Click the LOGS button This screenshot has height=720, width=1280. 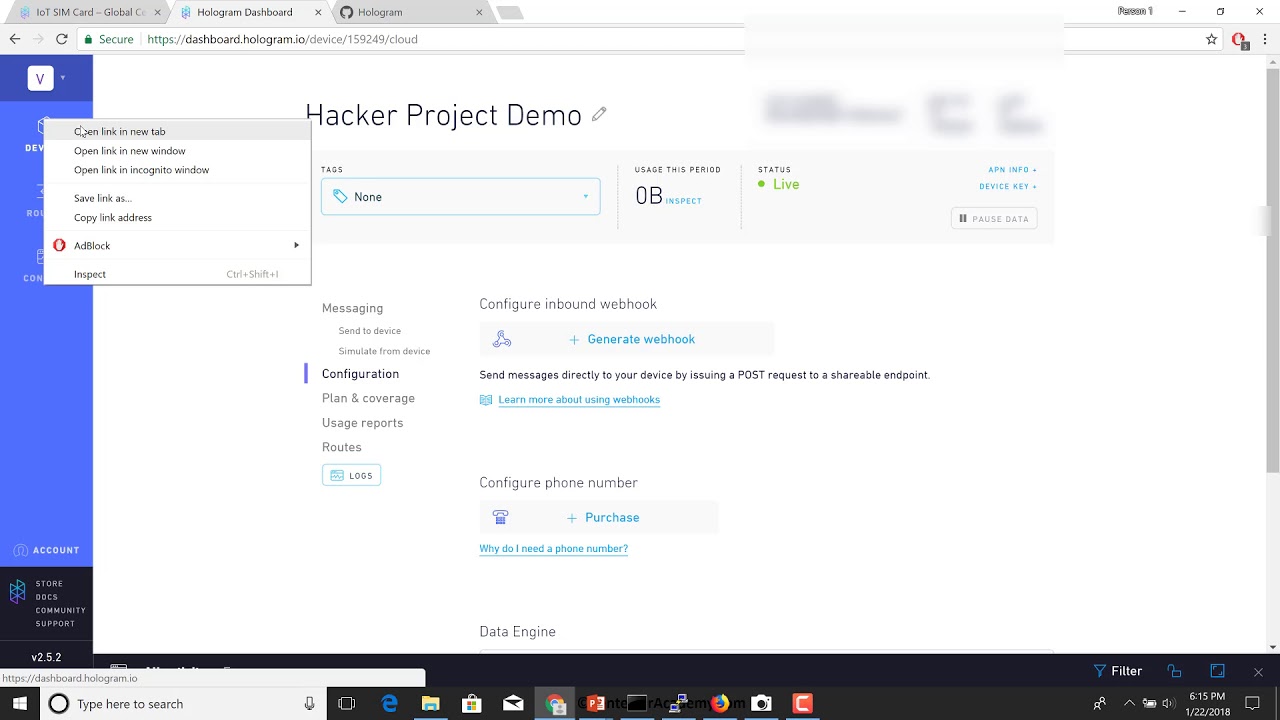351,476
